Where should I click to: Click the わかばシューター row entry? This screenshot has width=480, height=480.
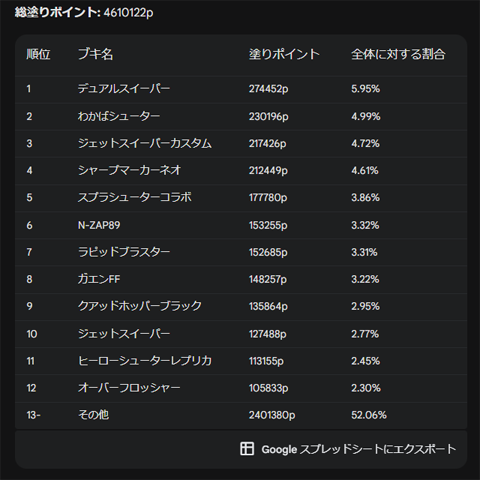(119, 116)
